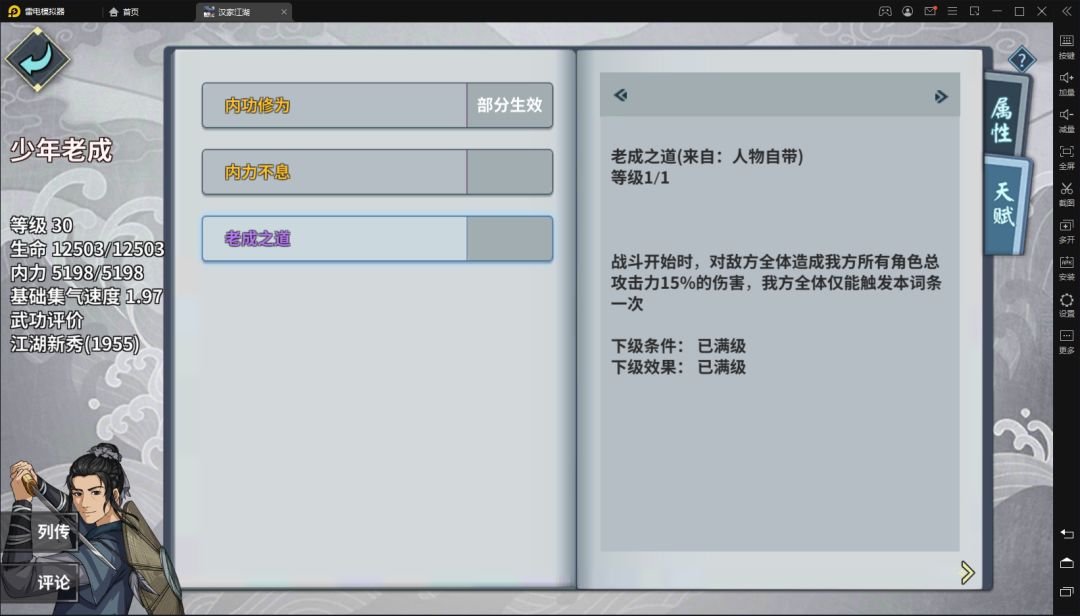Click the 安装 APK install icon

click(1066, 267)
